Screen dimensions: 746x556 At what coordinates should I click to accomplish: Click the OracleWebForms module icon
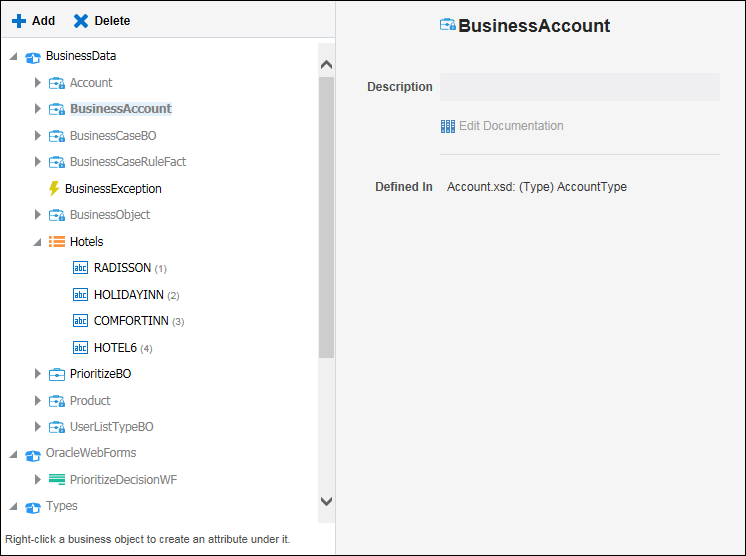pyautogui.click(x=33, y=453)
